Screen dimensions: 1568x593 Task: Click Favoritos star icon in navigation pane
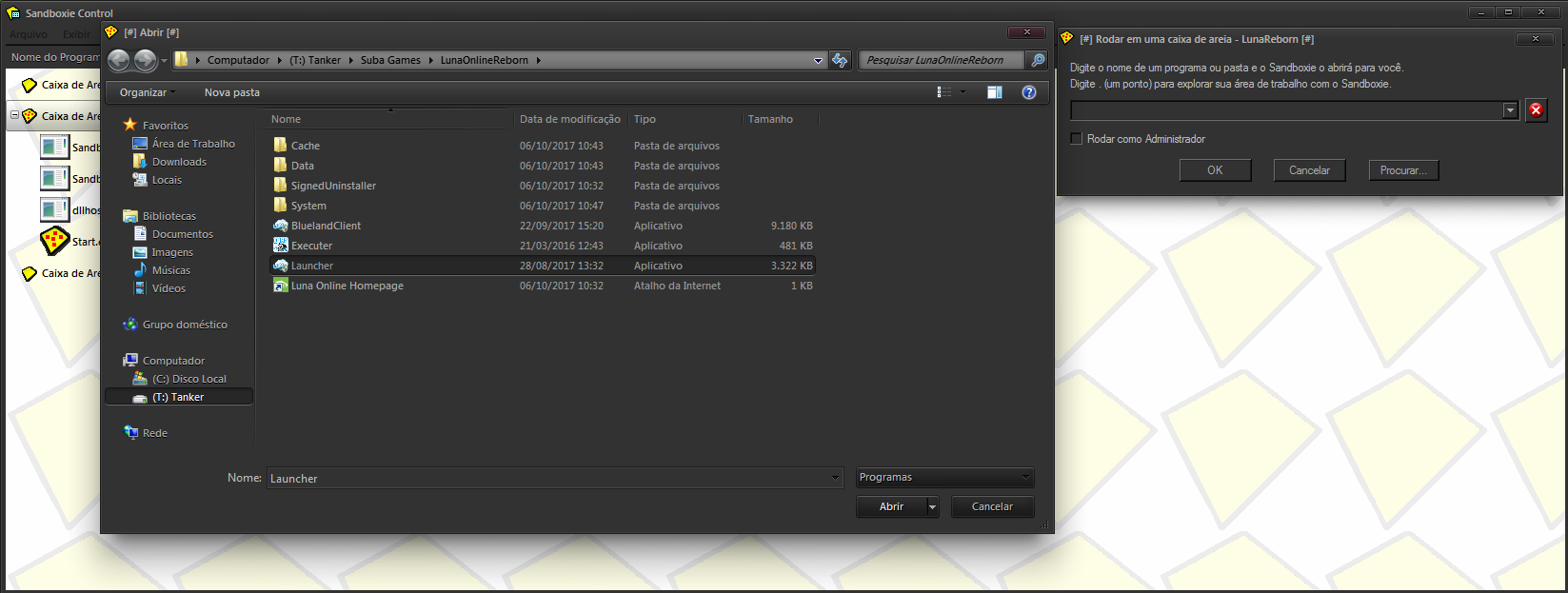click(x=130, y=125)
